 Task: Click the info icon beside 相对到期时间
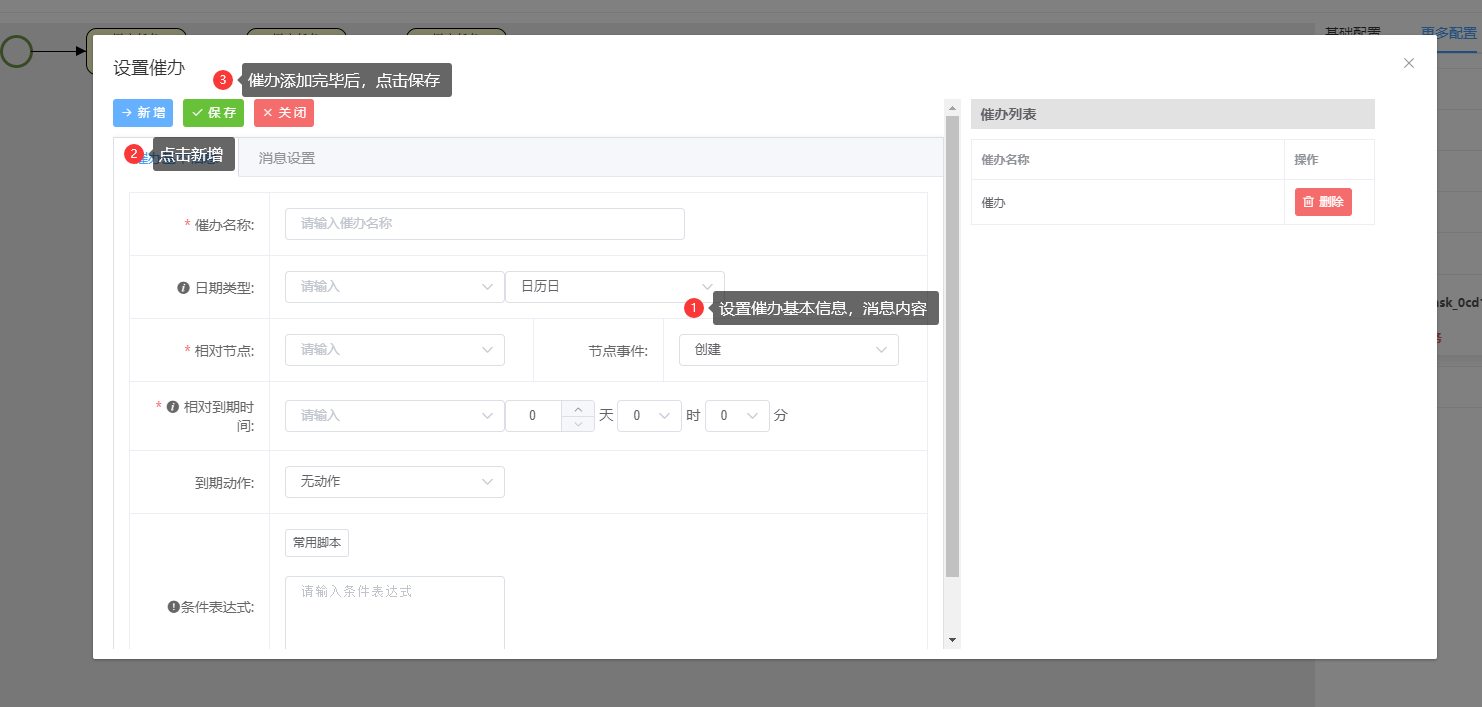[172, 407]
